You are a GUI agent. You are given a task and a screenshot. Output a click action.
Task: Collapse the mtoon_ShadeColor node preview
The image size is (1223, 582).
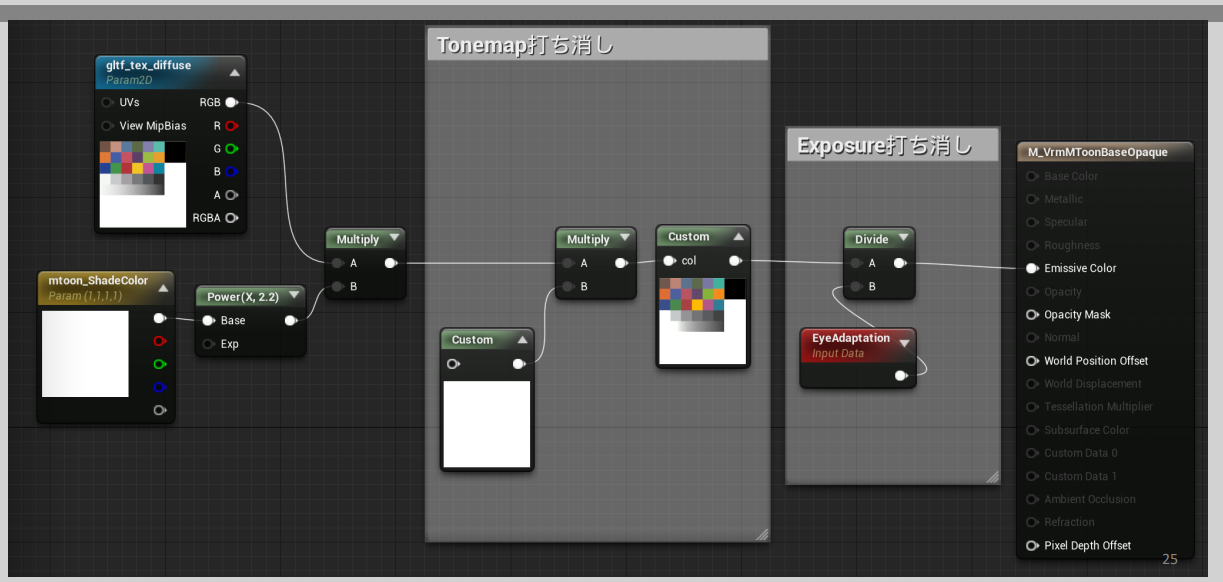pos(163,288)
